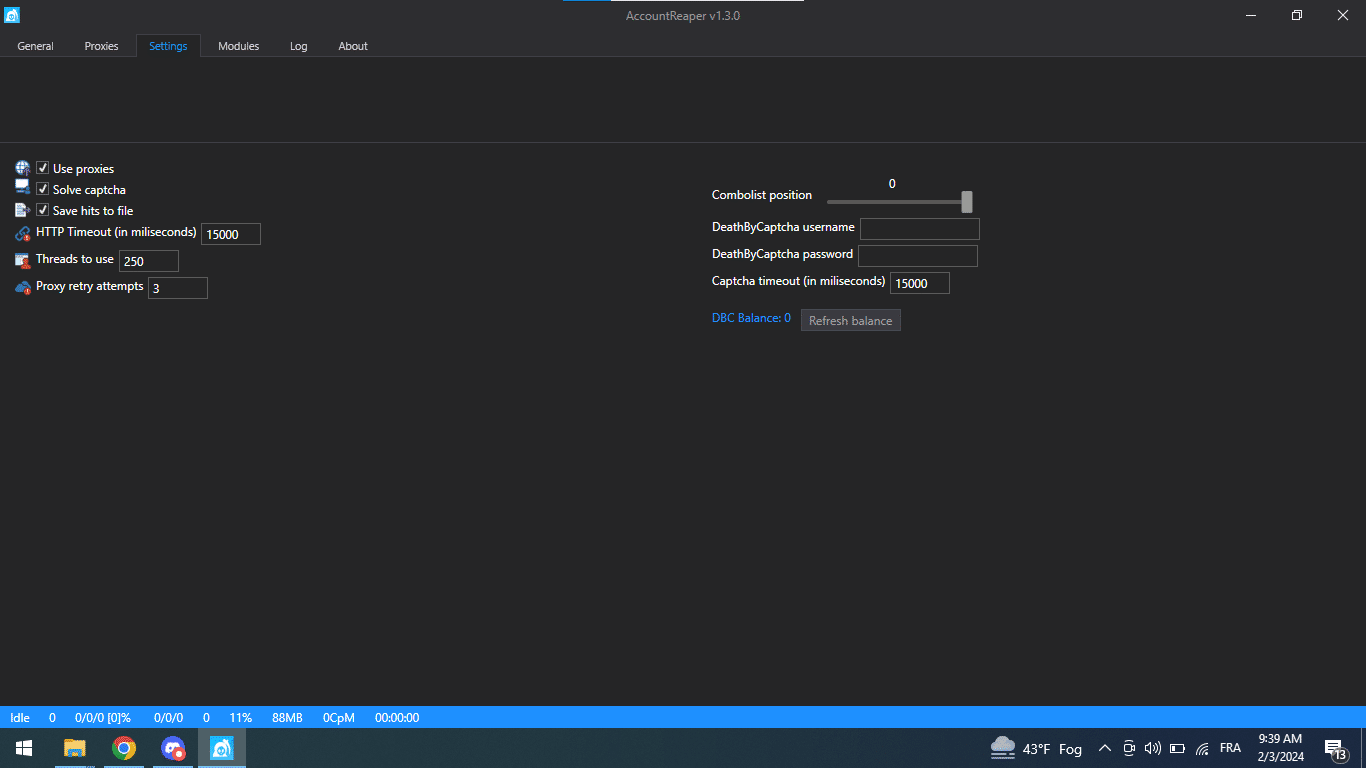Click the file icon beside Save hits to file

23,210
